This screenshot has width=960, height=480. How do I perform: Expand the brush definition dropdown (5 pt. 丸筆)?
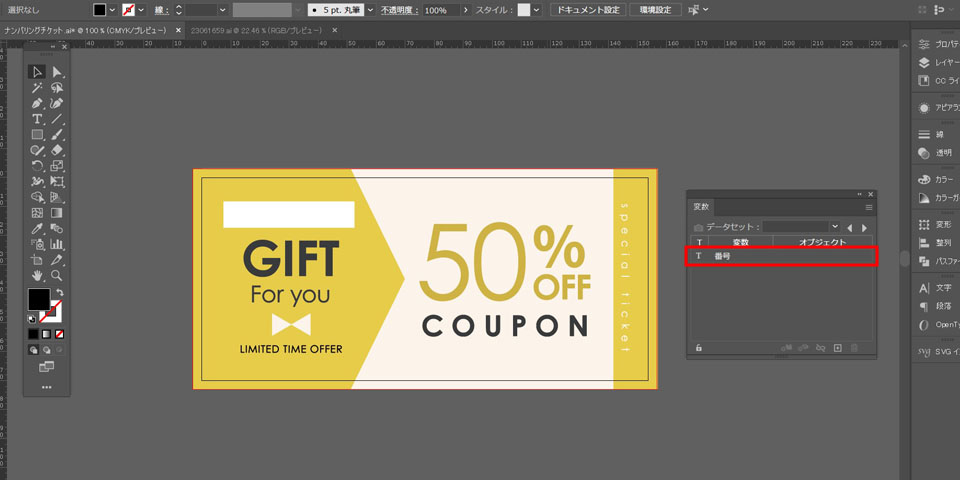pos(370,10)
